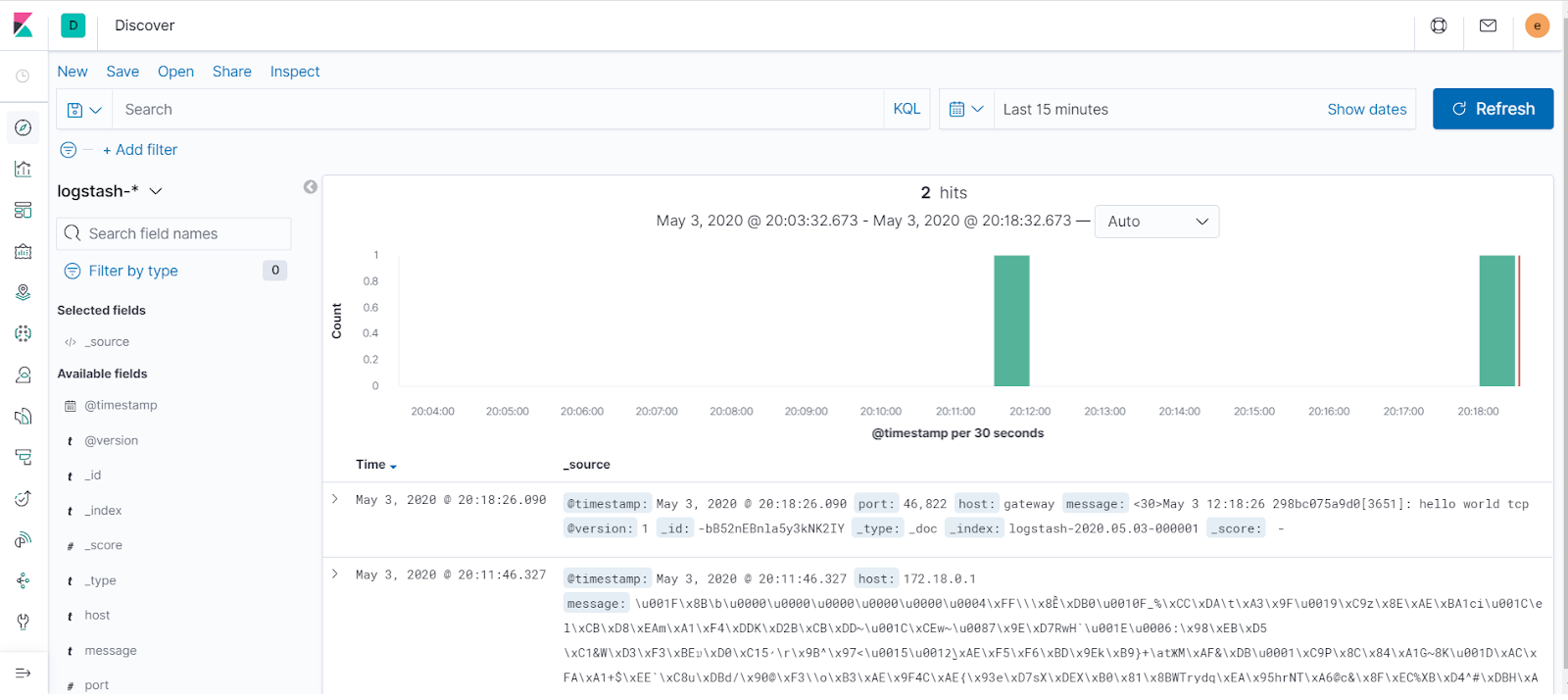Click New in the top menu
The image size is (1568, 700).
(73, 72)
